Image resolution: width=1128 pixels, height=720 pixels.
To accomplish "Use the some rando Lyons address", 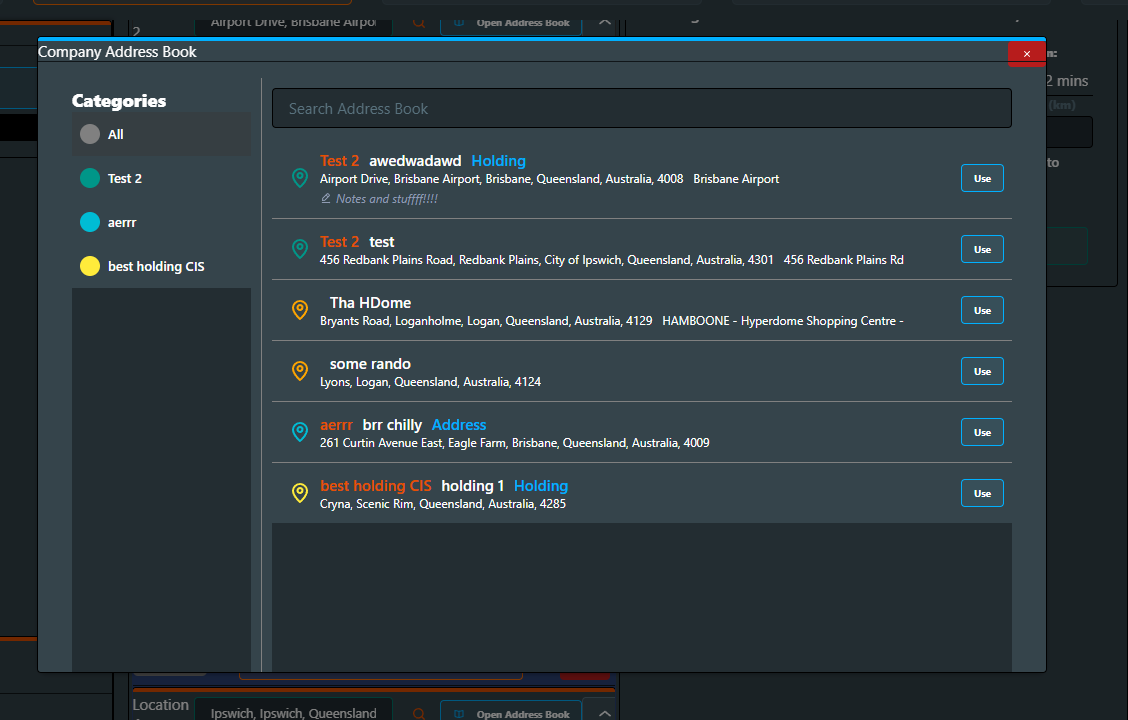I will click(982, 371).
